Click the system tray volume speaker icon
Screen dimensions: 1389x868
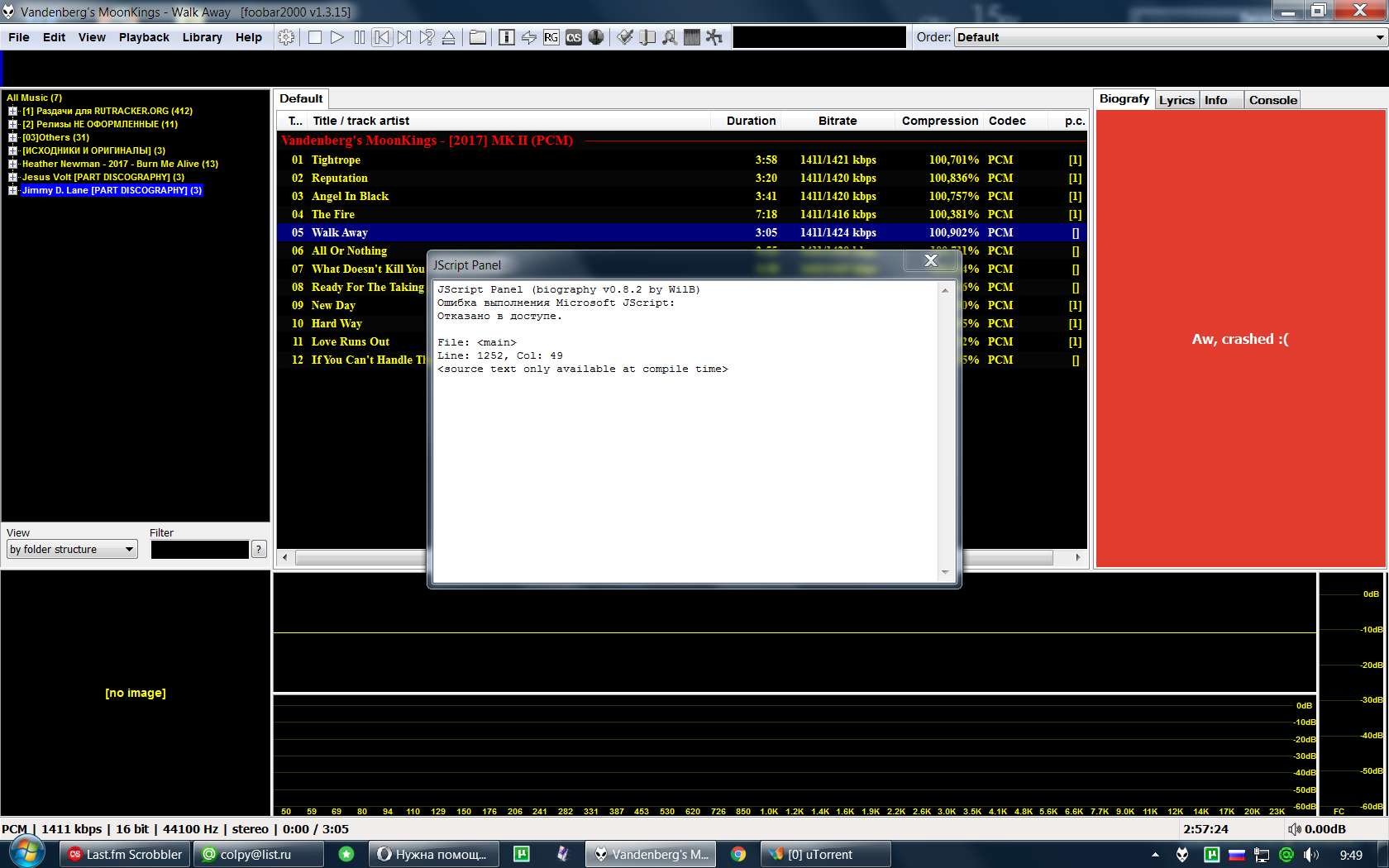tap(1311, 855)
